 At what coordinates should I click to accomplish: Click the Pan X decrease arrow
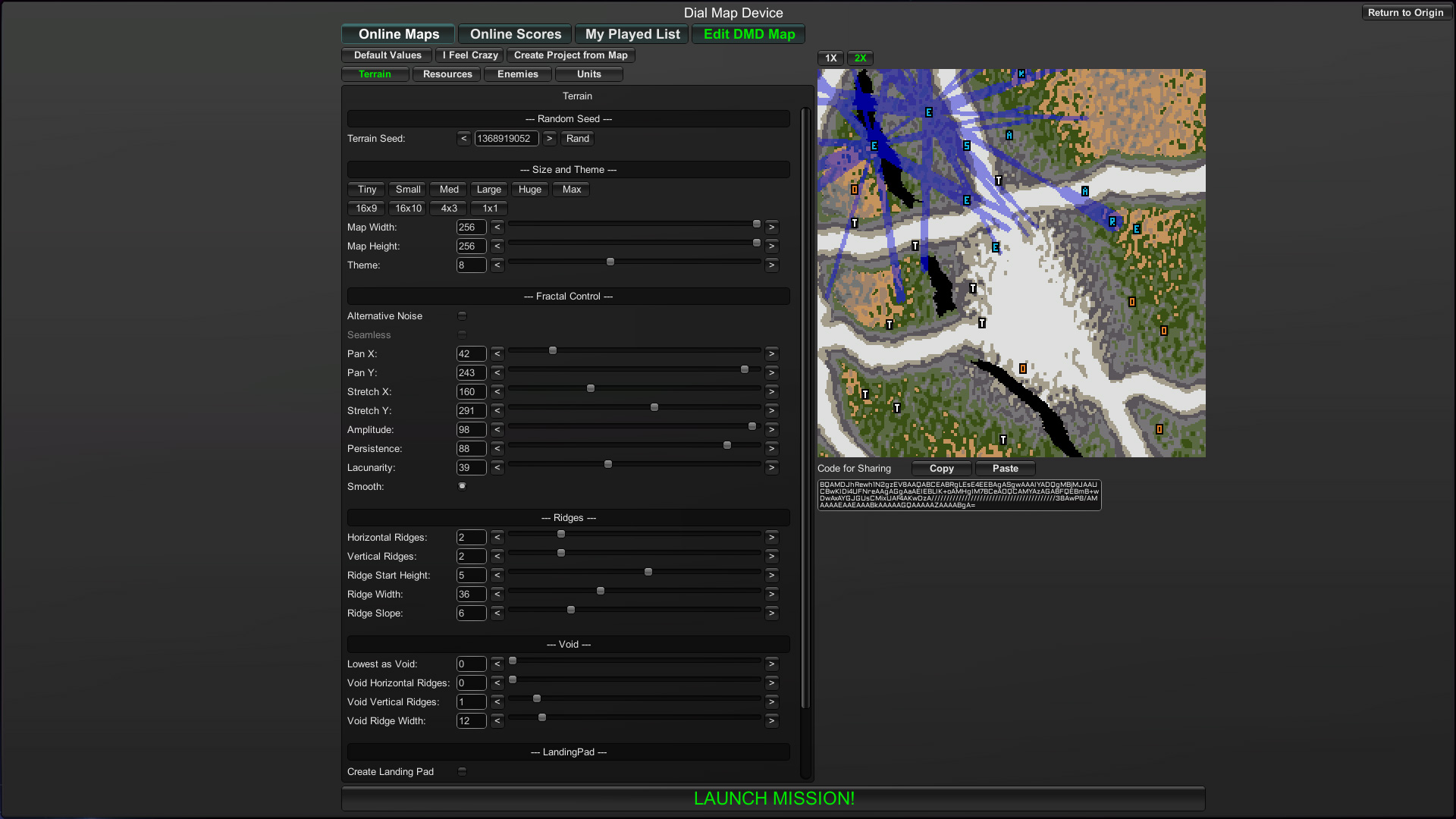[497, 354]
